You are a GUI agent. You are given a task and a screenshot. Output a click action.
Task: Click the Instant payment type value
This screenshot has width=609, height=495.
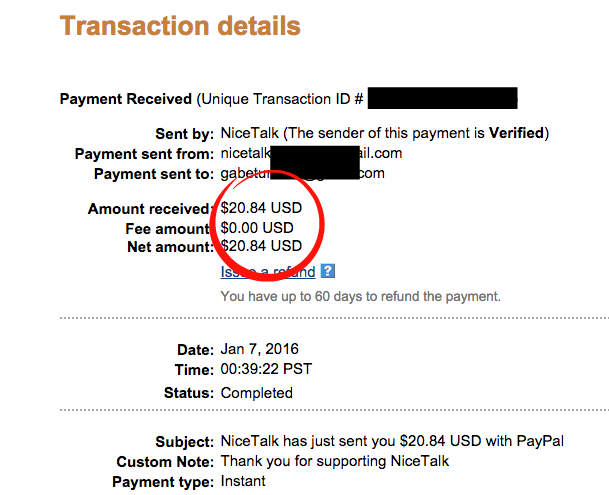coord(243,481)
